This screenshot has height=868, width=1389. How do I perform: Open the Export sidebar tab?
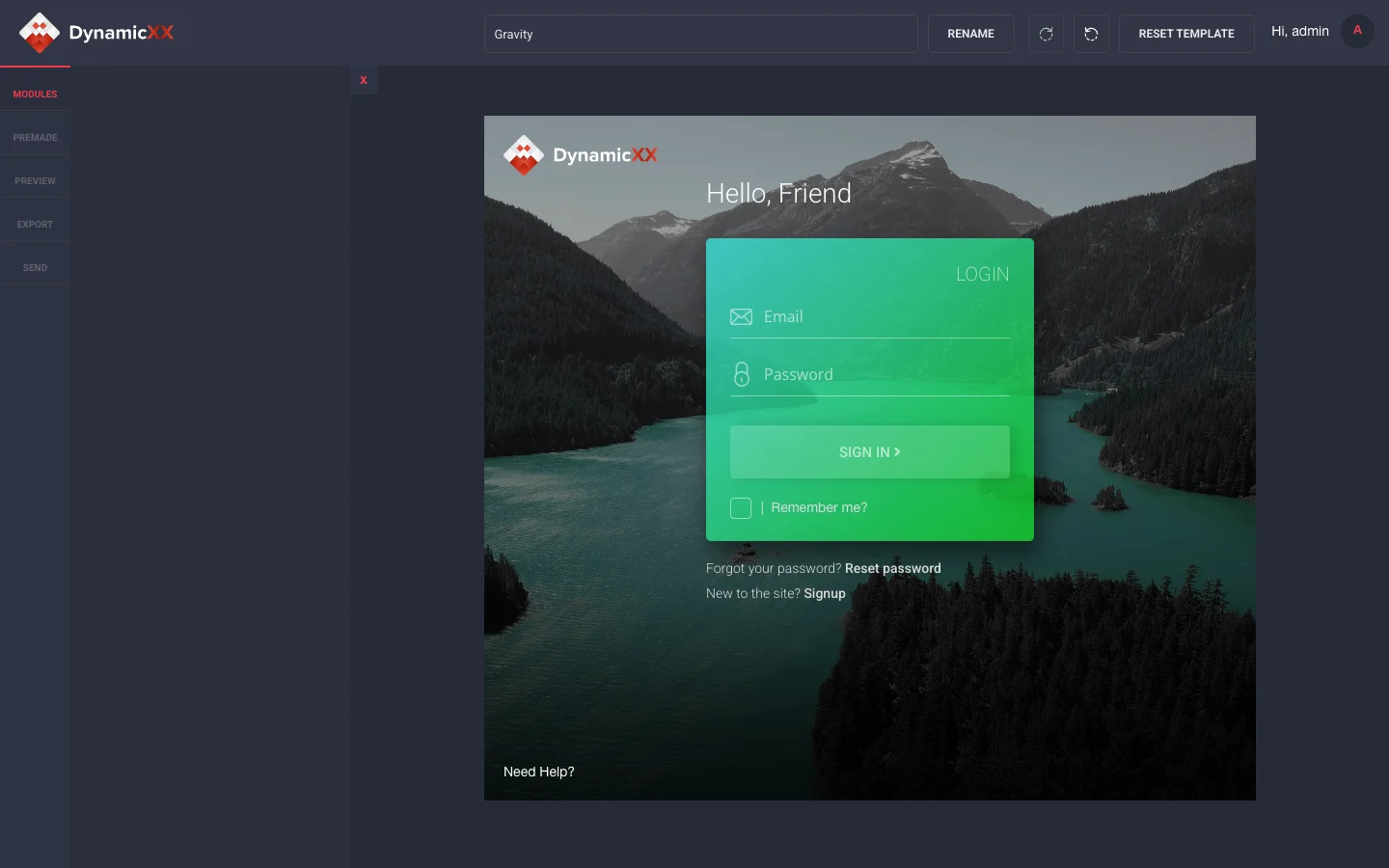click(35, 225)
